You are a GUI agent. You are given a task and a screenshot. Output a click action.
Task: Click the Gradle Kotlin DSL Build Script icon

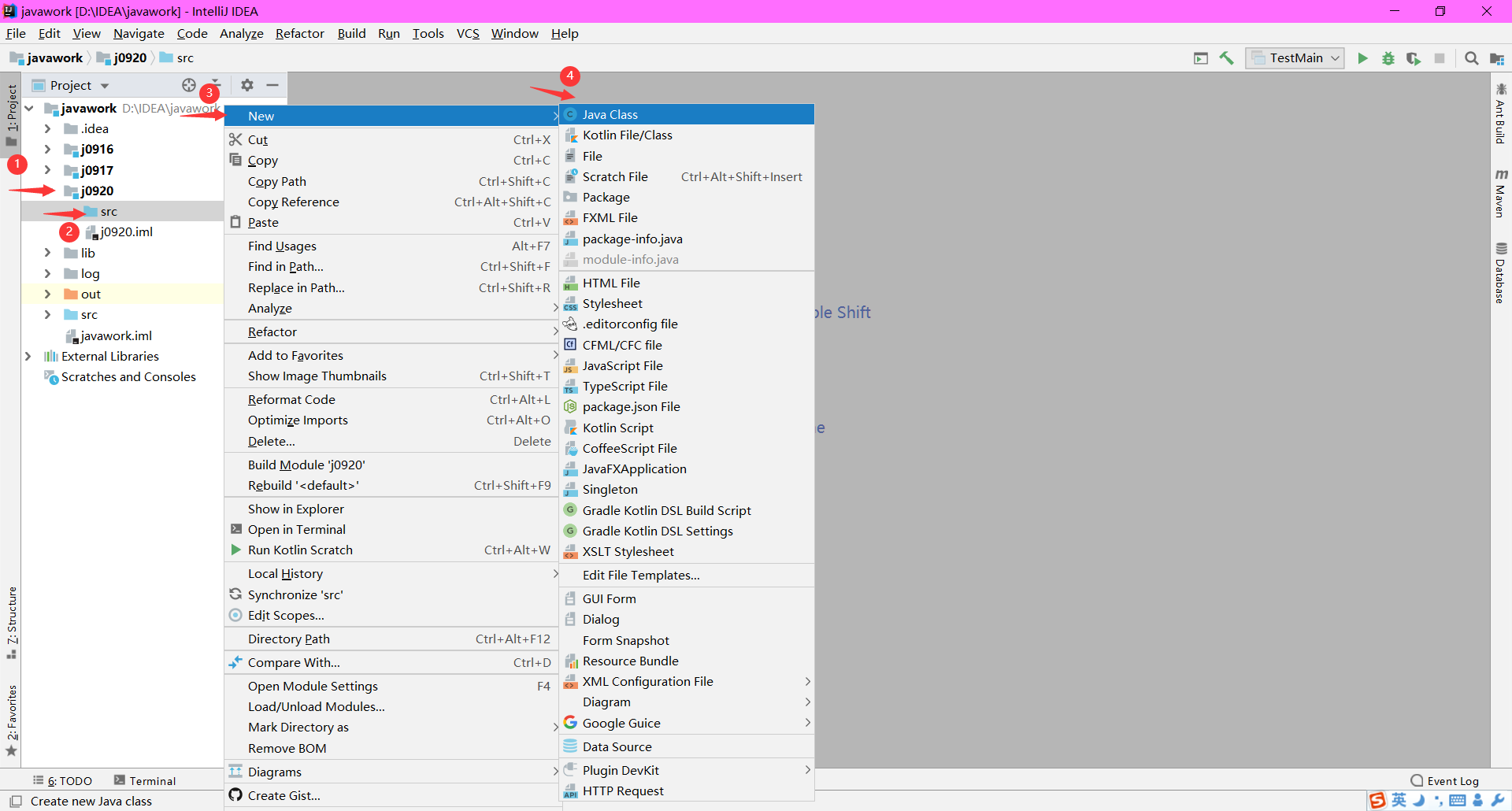(x=571, y=510)
